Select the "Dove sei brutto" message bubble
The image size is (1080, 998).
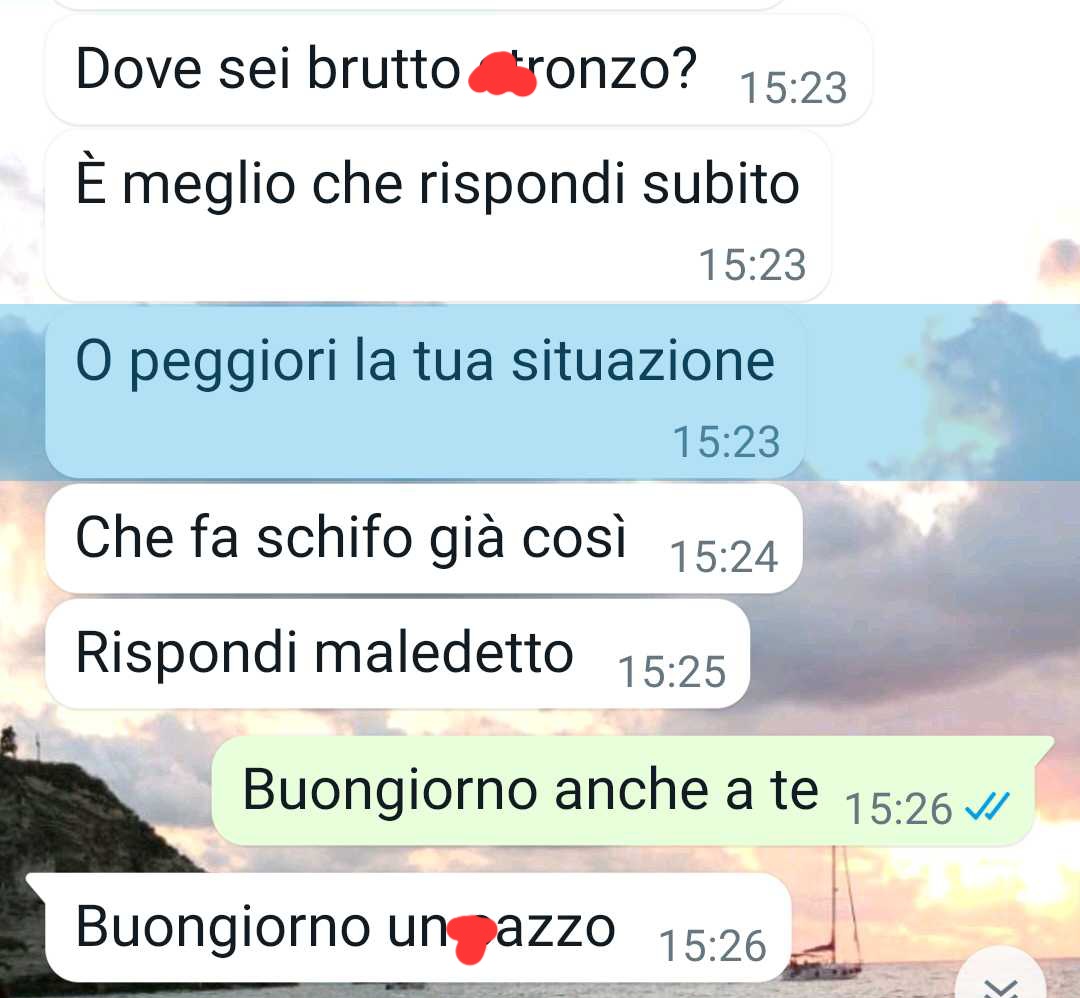pyautogui.click(x=458, y=70)
